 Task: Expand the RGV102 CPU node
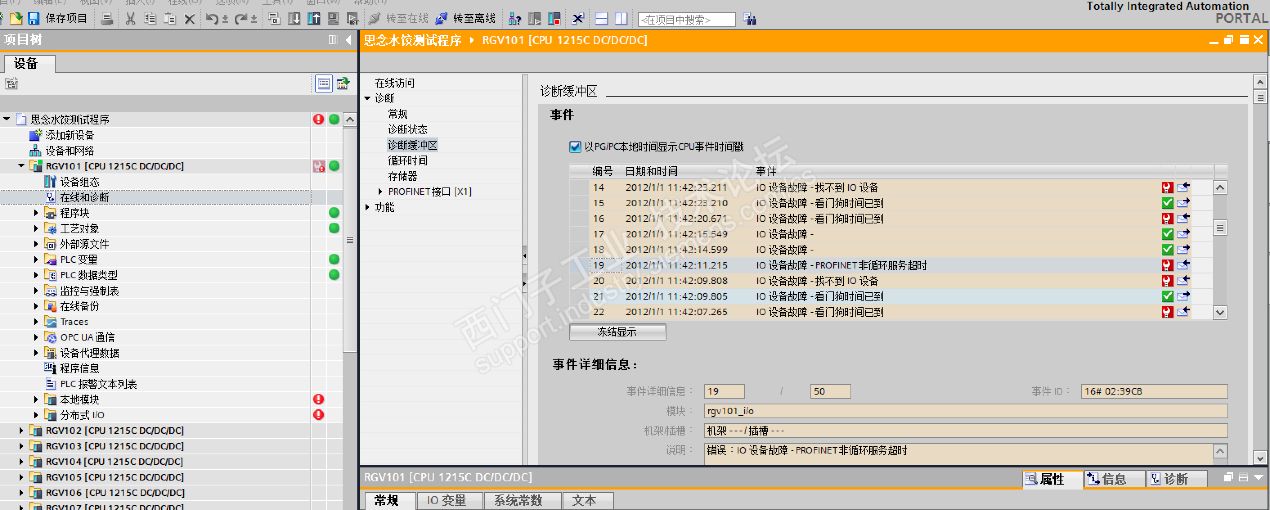(x=22, y=431)
